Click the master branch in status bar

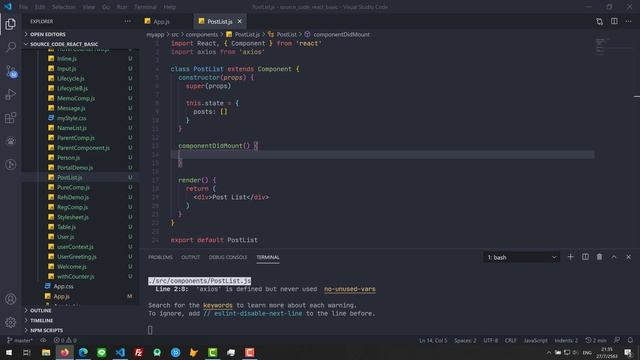[20, 340]
